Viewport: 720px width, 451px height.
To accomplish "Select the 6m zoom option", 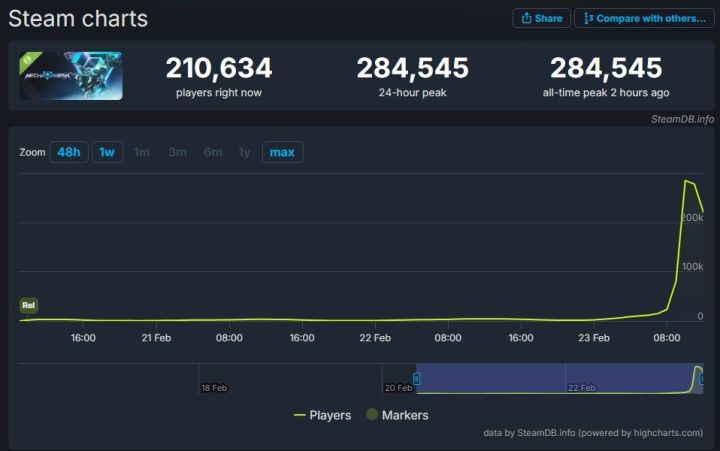I will (213, 152).
